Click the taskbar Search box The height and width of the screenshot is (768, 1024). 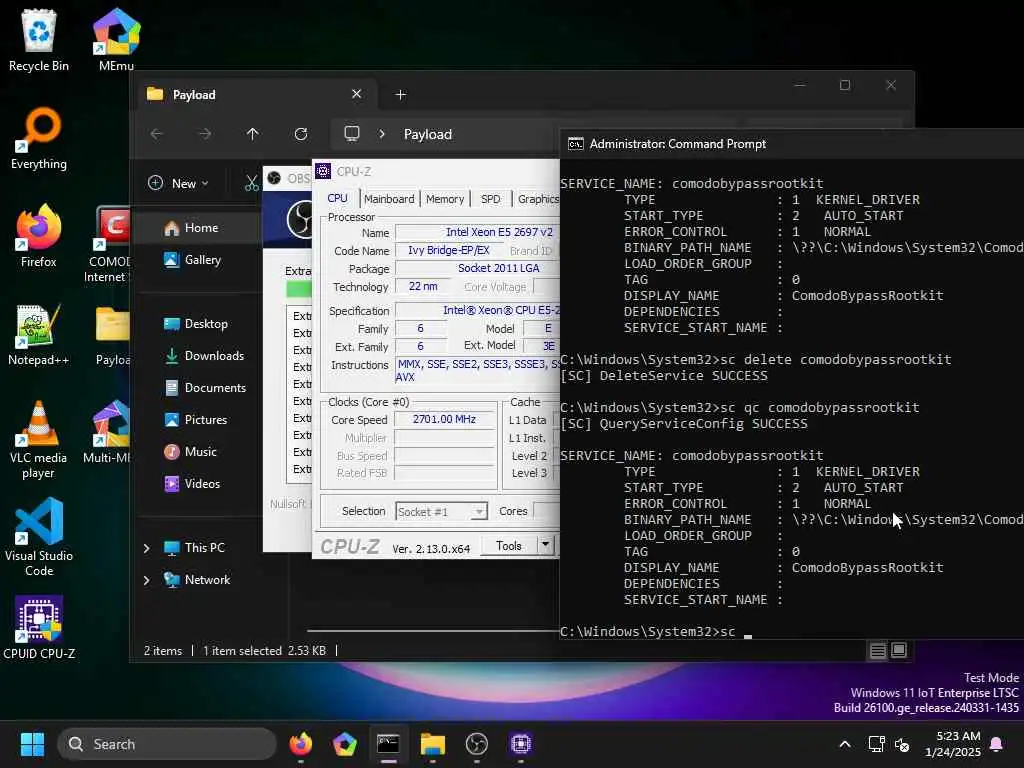click(x=167, y=744)
